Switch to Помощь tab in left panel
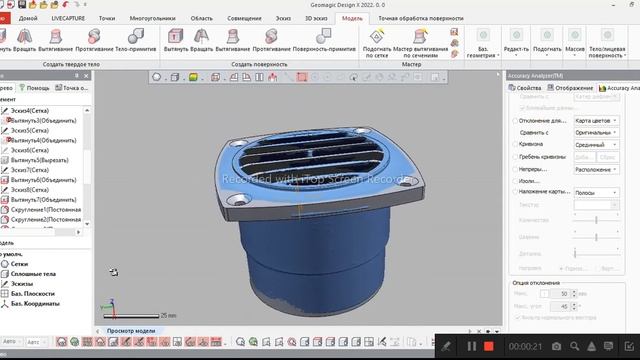Viewport: 640px width, 360px height. pos(34,88)
